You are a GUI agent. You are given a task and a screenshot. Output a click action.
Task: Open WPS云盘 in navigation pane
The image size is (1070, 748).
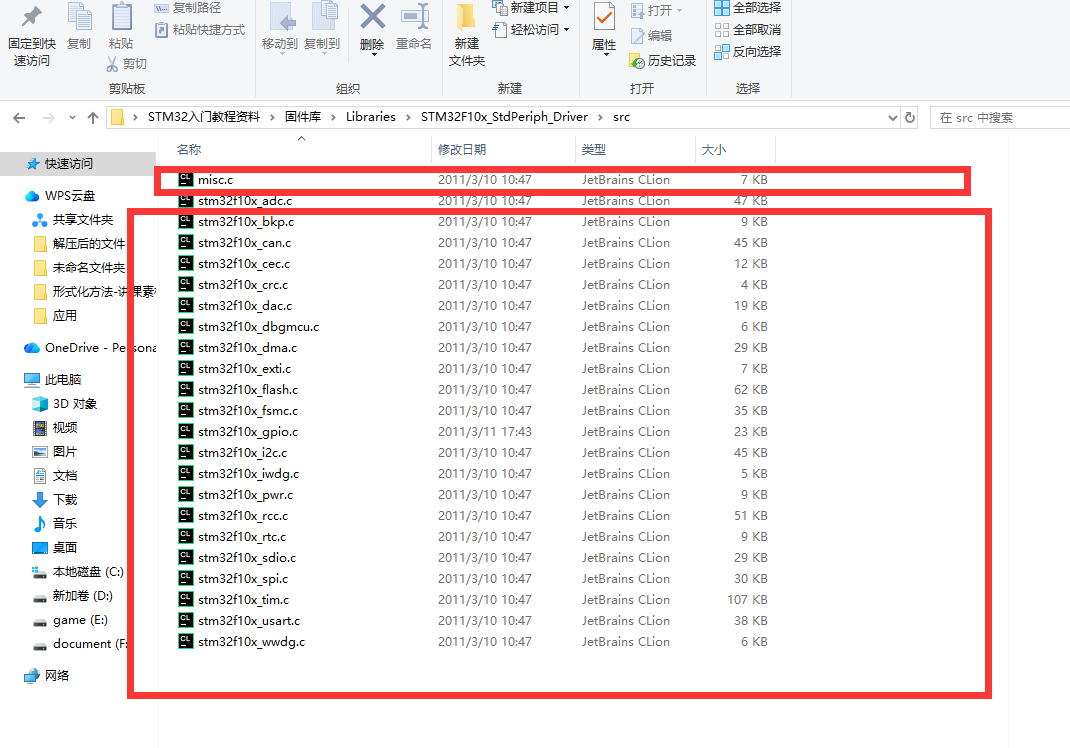click(x=70, y=196)
